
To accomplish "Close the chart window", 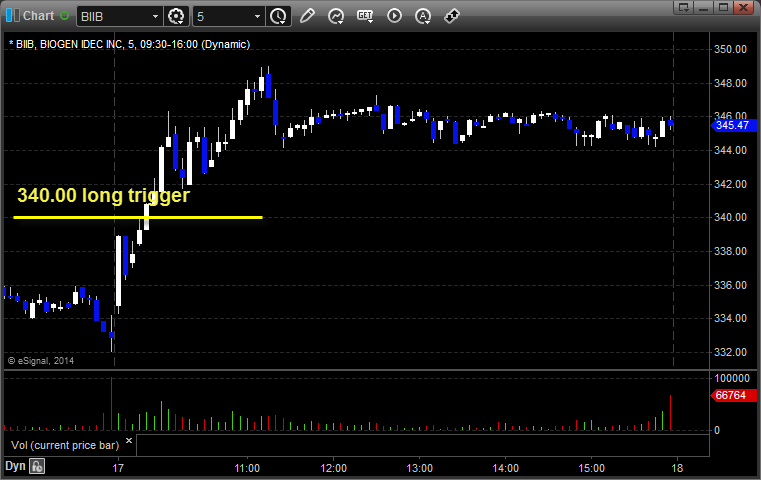I will [744, 7].
